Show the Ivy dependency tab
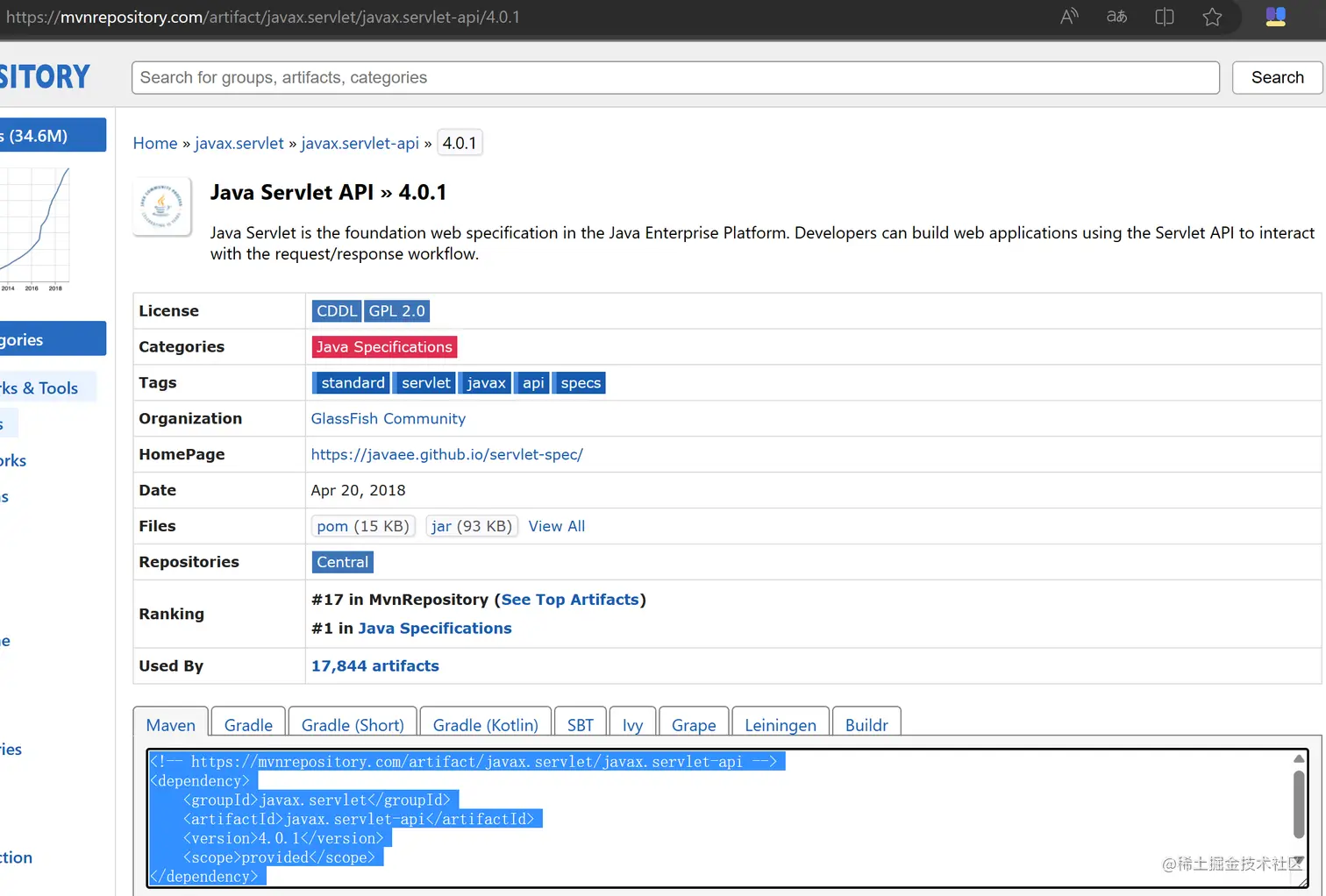This screenshot has height=896, width=1326. (632, 725)
